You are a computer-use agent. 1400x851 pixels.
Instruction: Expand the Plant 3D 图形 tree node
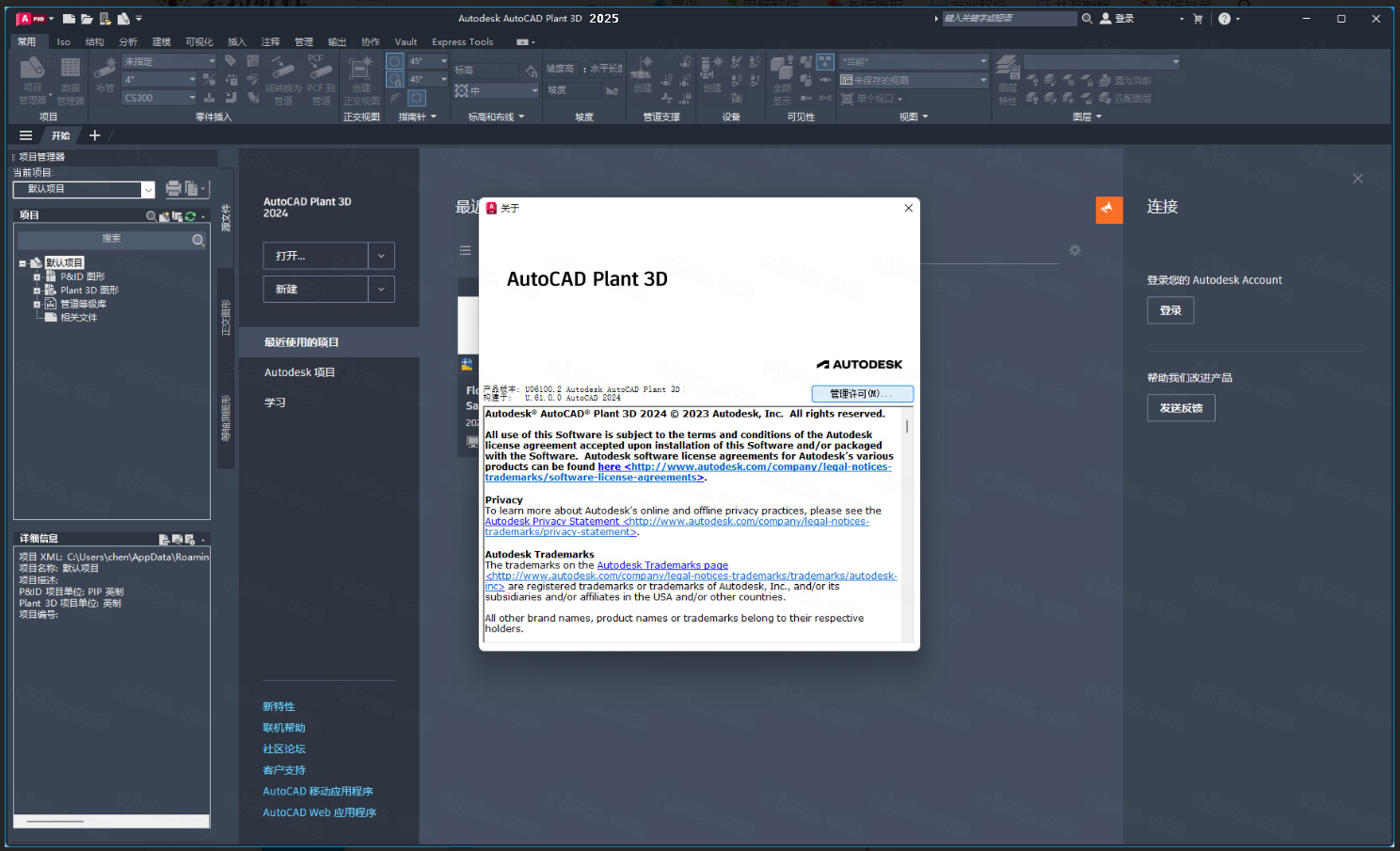[37, 291]
